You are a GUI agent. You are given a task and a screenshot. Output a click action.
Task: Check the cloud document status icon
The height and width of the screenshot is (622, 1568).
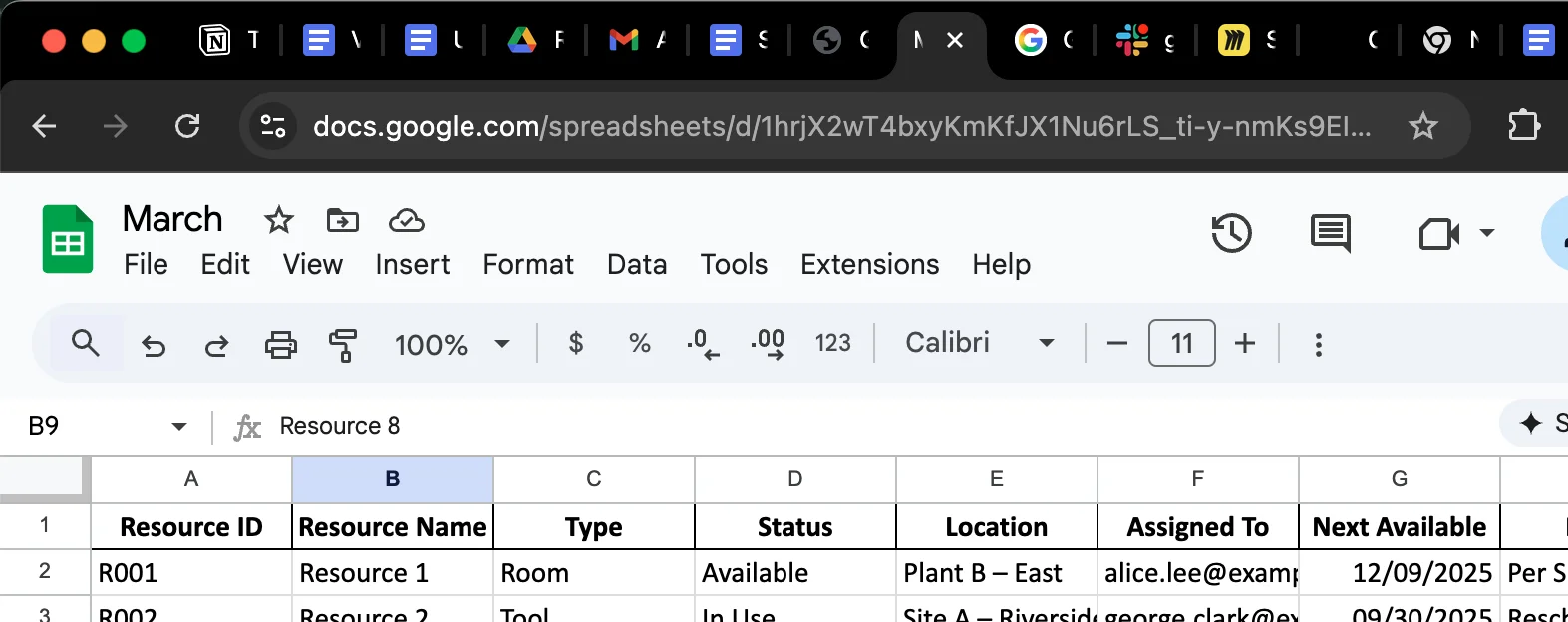(407, 220)
